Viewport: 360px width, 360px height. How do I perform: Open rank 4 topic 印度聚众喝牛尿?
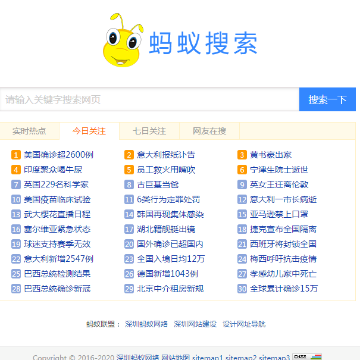tap(53, 170)
